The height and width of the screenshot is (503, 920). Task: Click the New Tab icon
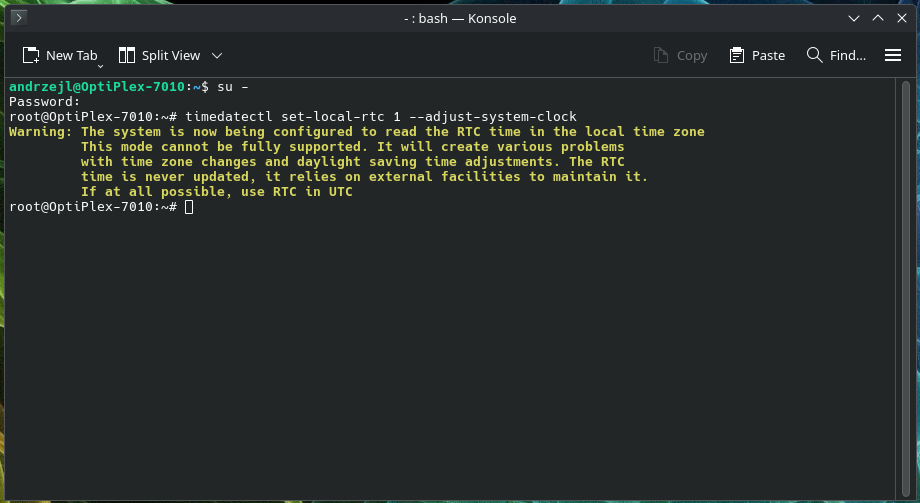coord(31,55)
